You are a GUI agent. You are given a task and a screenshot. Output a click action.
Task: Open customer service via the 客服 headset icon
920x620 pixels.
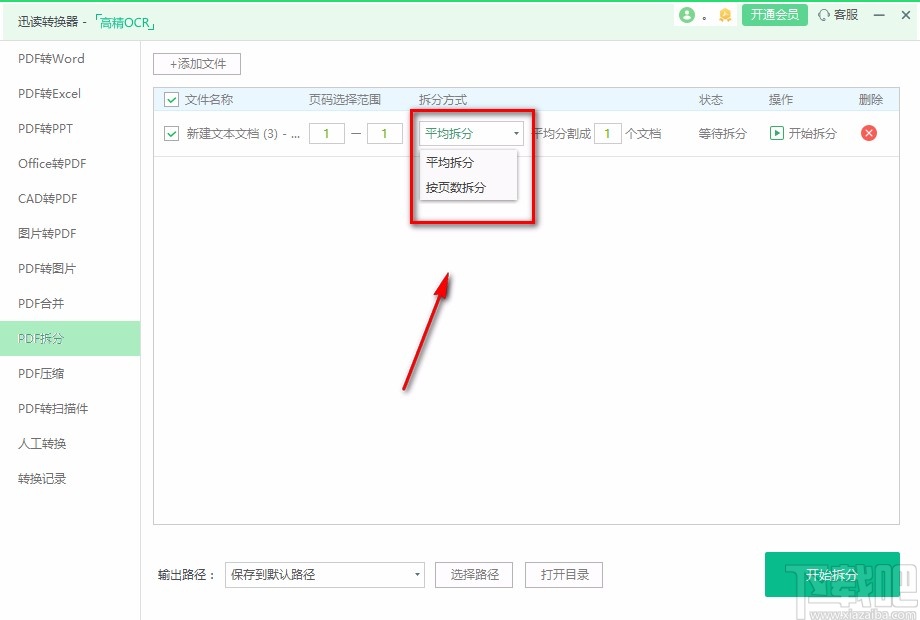pos(837,16)
